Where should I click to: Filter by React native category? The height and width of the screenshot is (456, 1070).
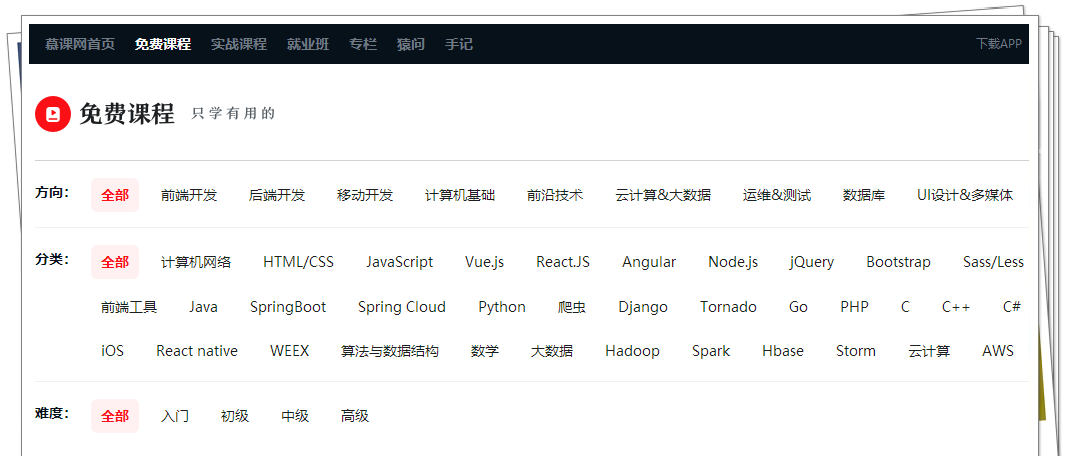pyautogui.click(x=197, y=351)
